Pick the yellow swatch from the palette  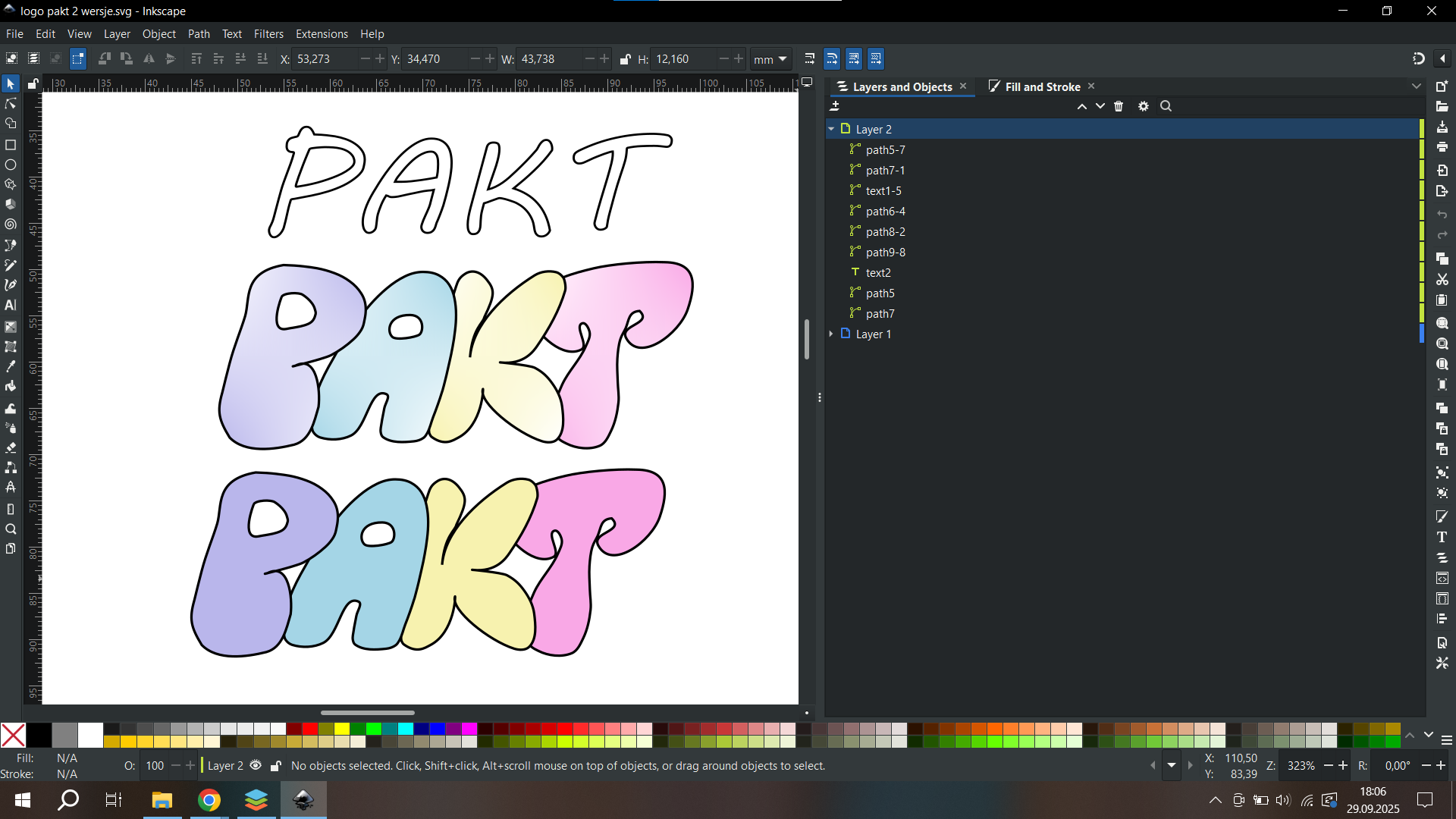point(342,729)
